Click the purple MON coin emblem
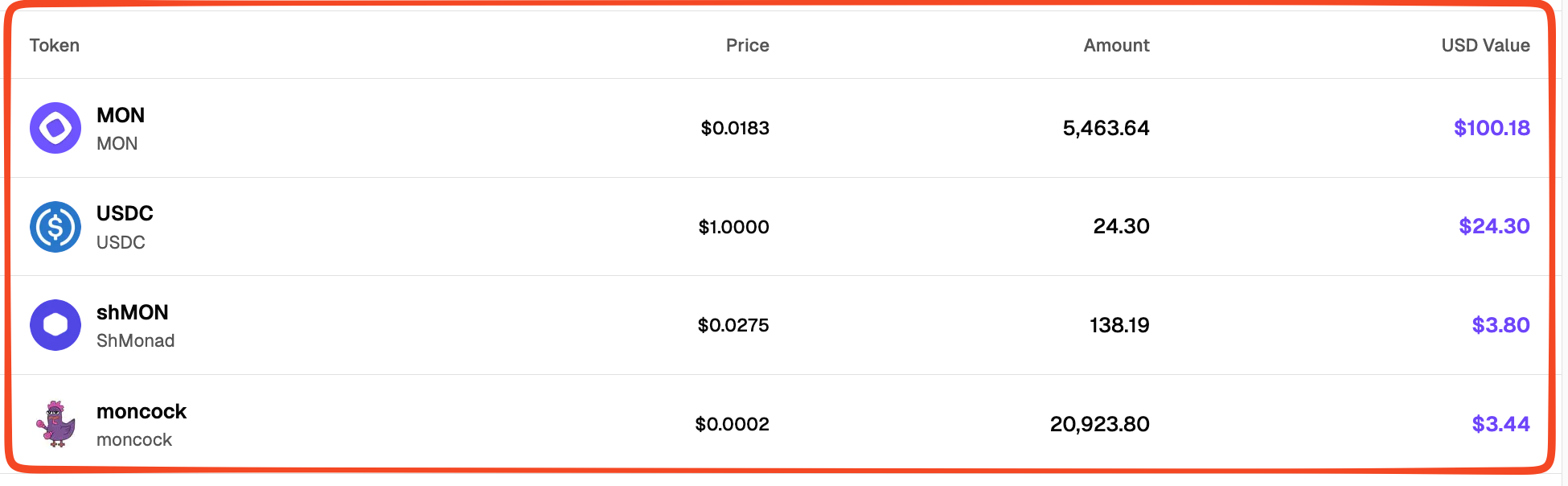Viewport: 1568px width, 486px height. 55,127
